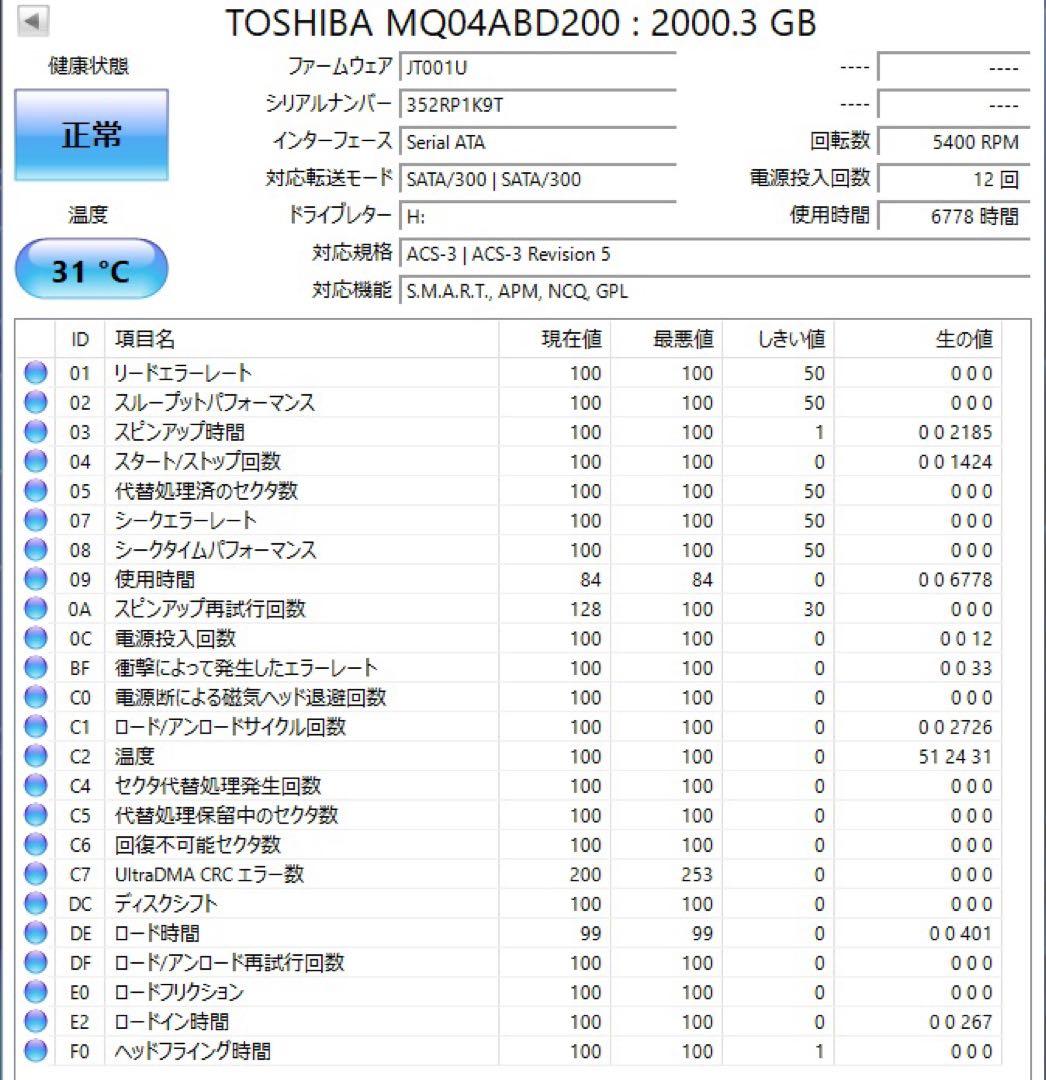Select status orb of row 04 スタート/ストップ回数
Viewport: 1046px width, 1080px height.
click(36, 461)
